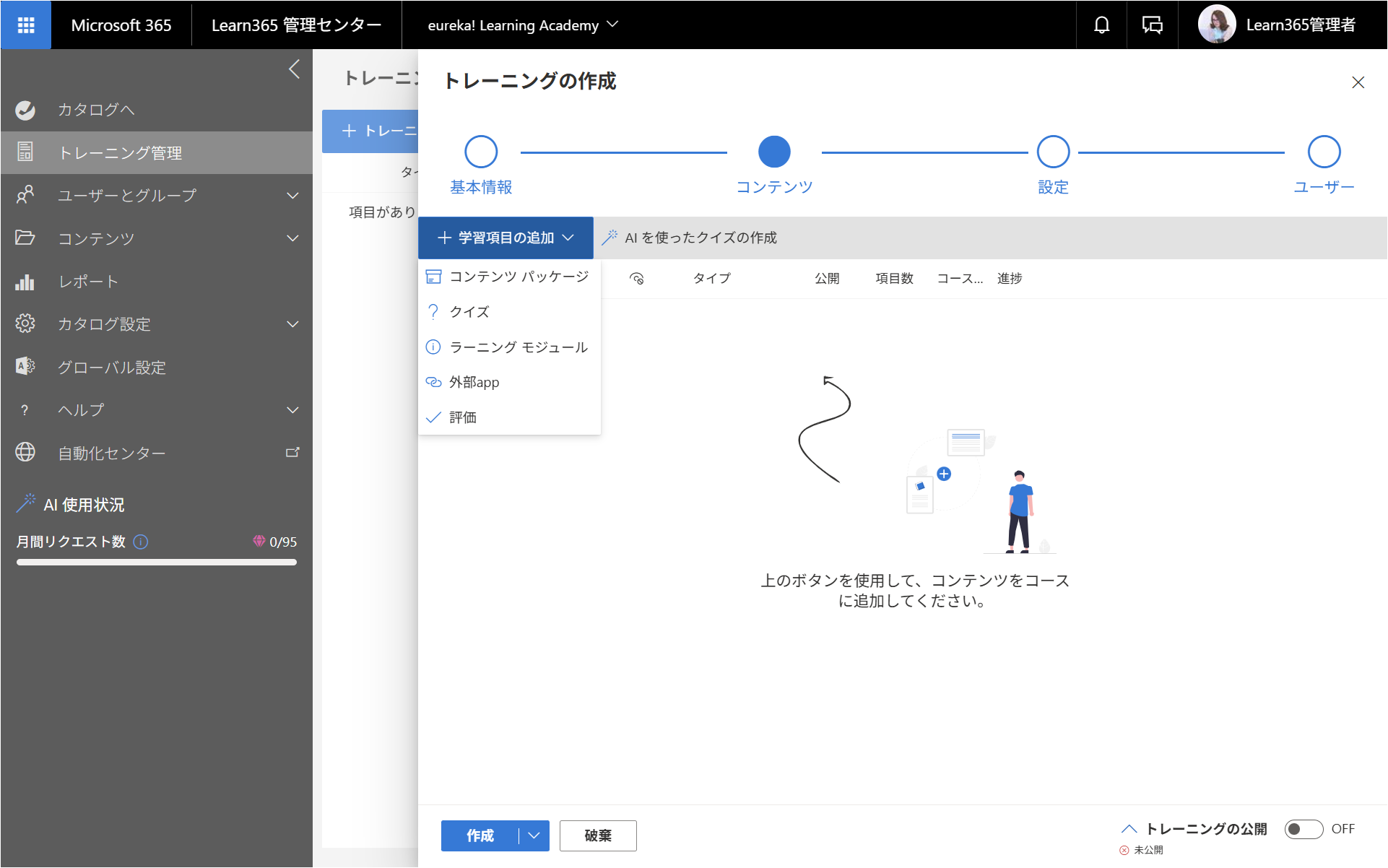Click the attachment column header icon
This screenshot has height=868, width=1388.
click(637, 279)
